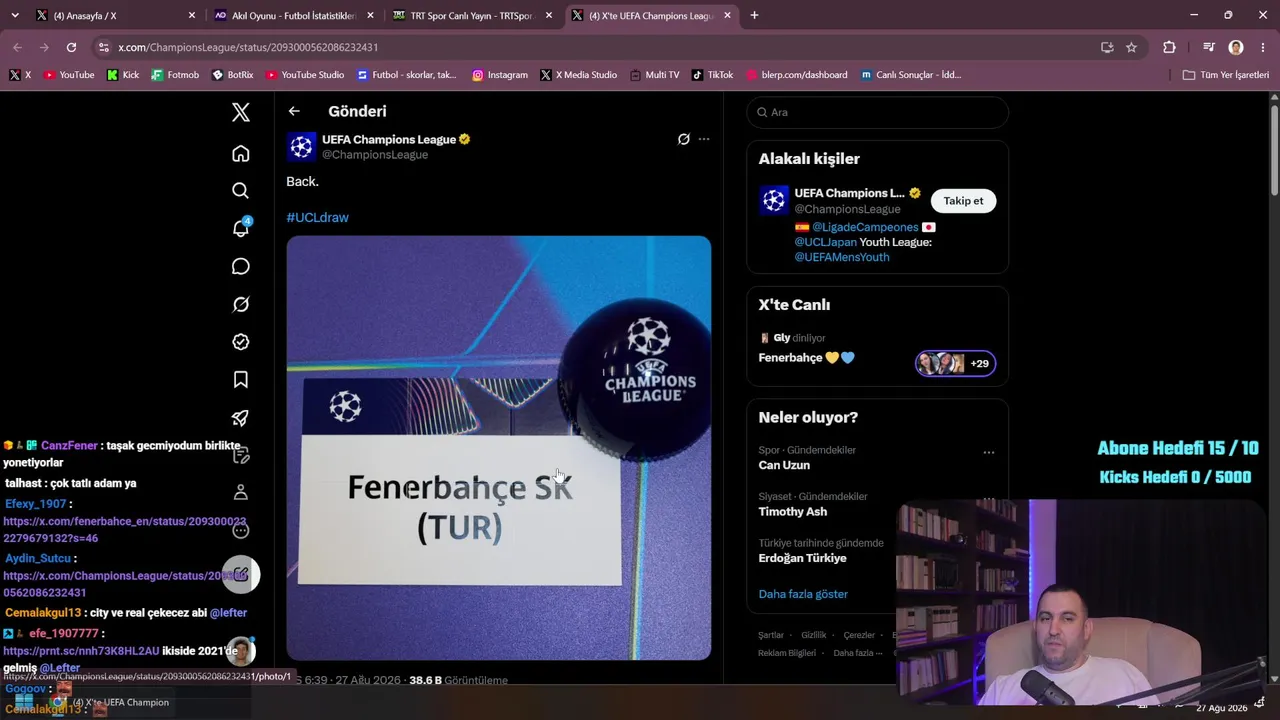Click the Grok icon on the post
This screenshot has width=1280, height=720.
(684, 139)
